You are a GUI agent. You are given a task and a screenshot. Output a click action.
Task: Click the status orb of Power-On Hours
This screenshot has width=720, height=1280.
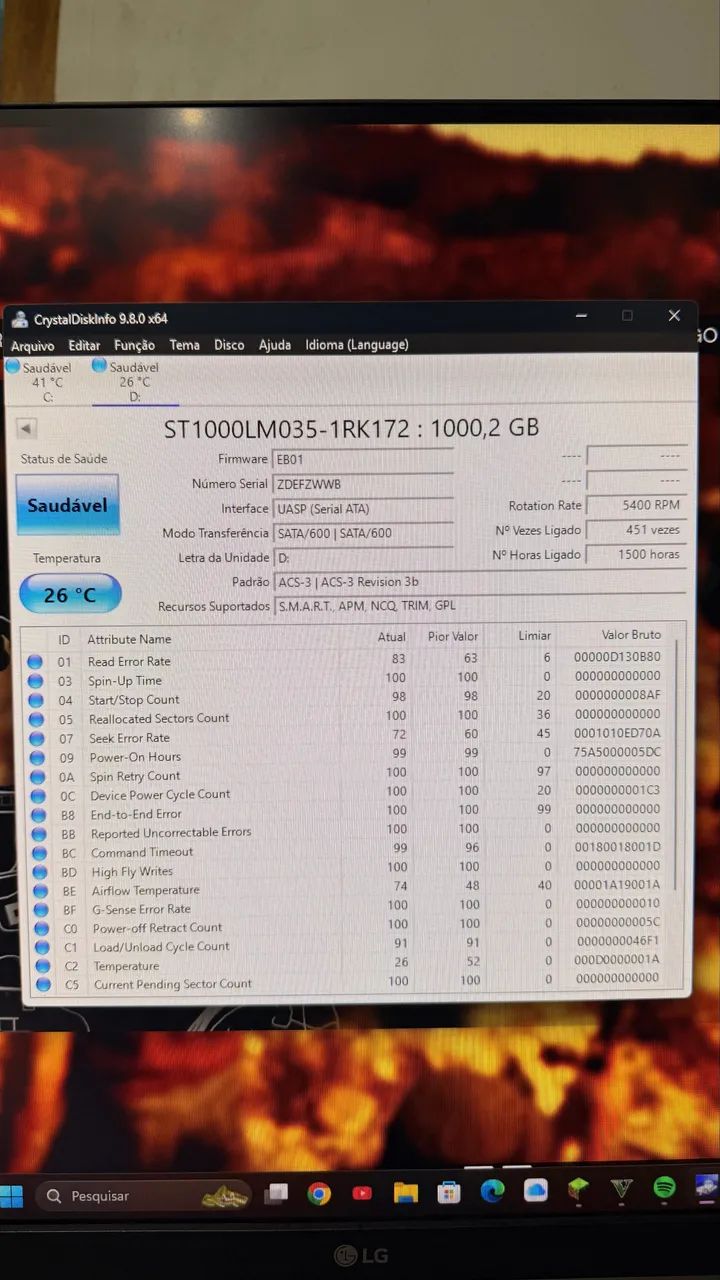click(x=37, y=757)
